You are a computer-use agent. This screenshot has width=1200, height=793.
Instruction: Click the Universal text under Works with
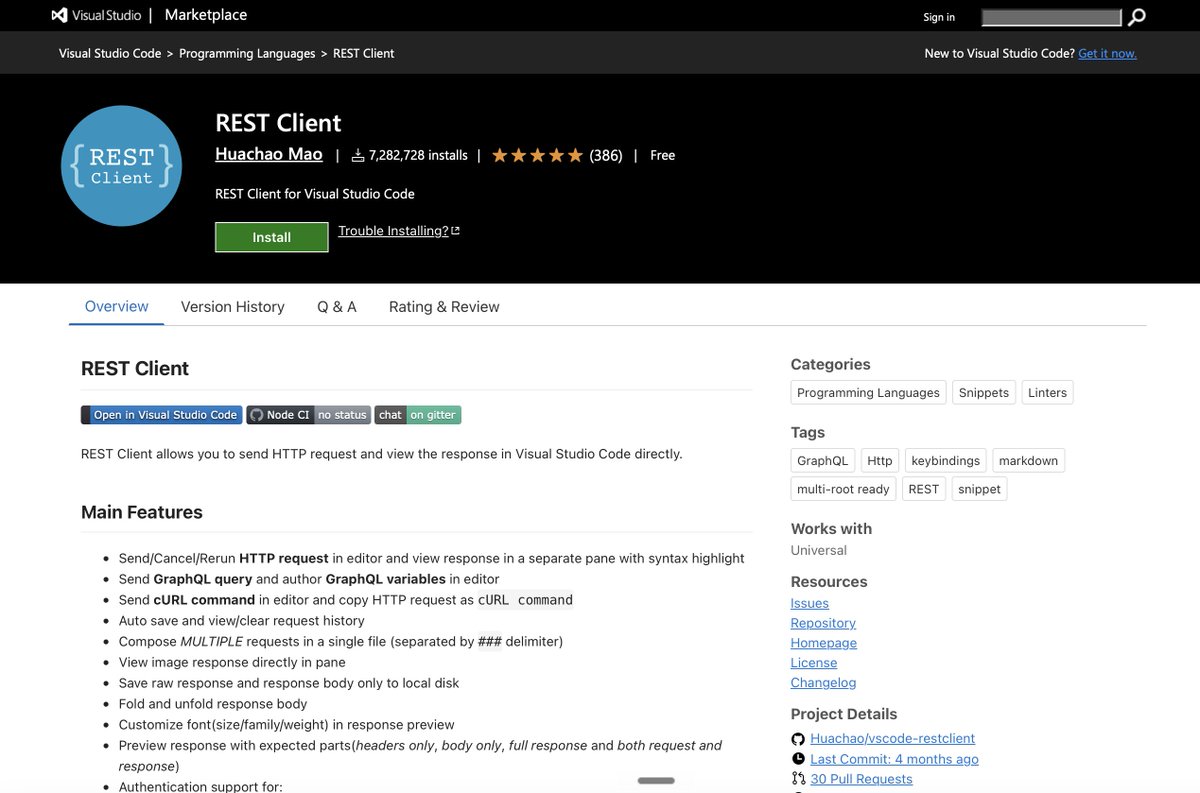[819, 550]
